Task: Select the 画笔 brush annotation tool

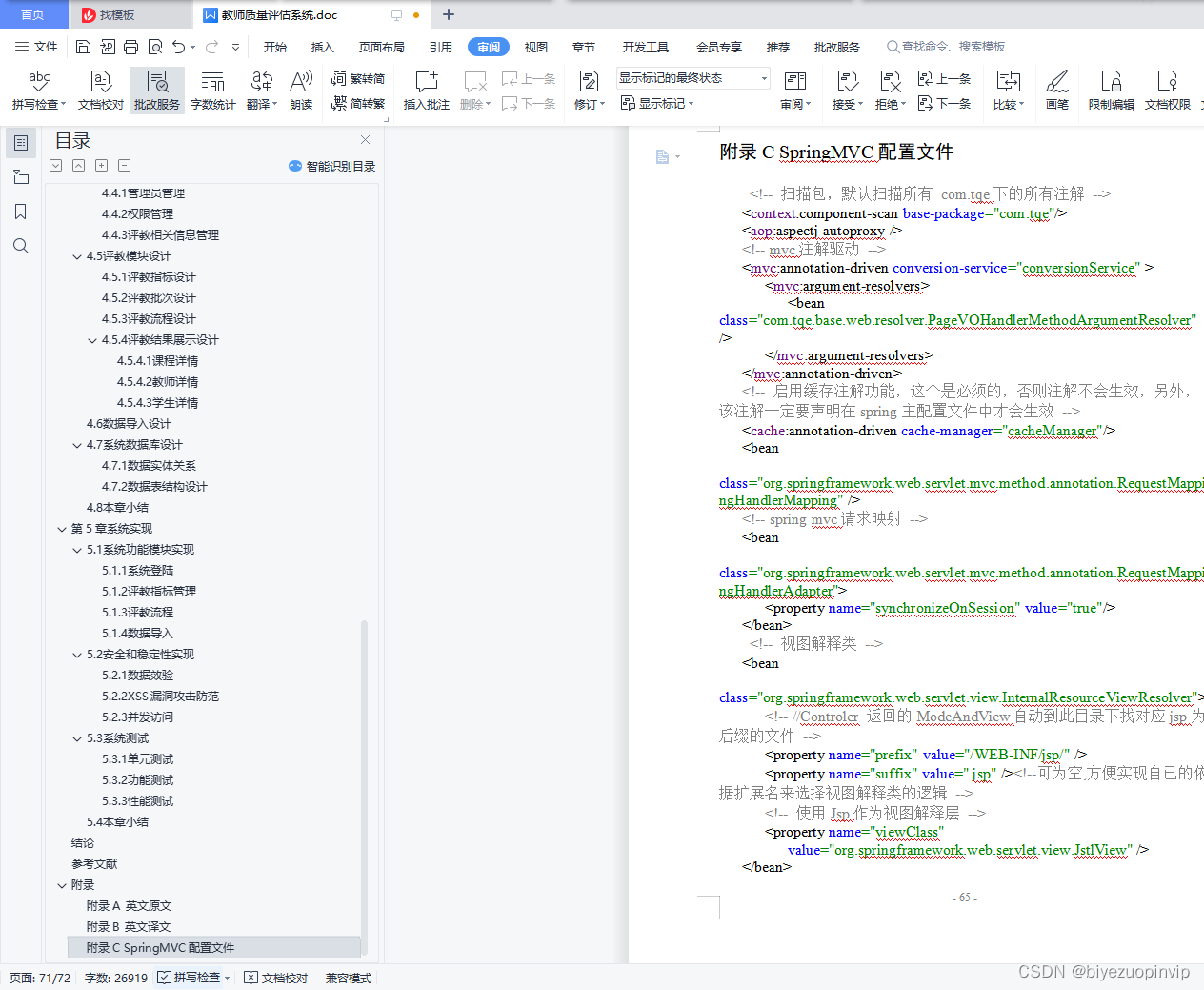Action: 1057,91
